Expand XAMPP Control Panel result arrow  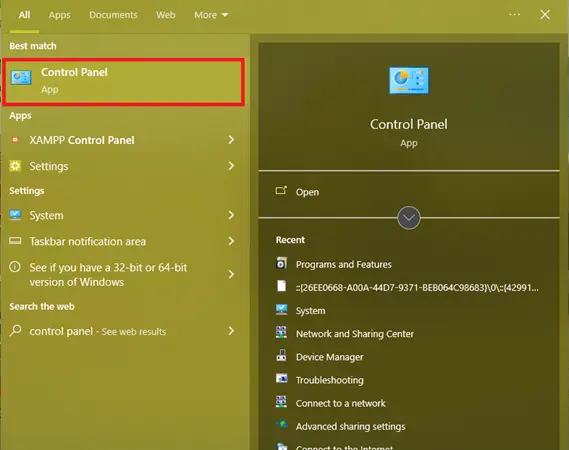click(x=231, y=140)
